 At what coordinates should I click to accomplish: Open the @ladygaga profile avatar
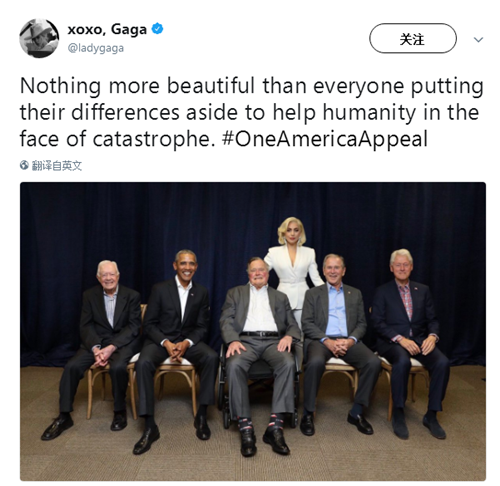click(x=39, y=39)
